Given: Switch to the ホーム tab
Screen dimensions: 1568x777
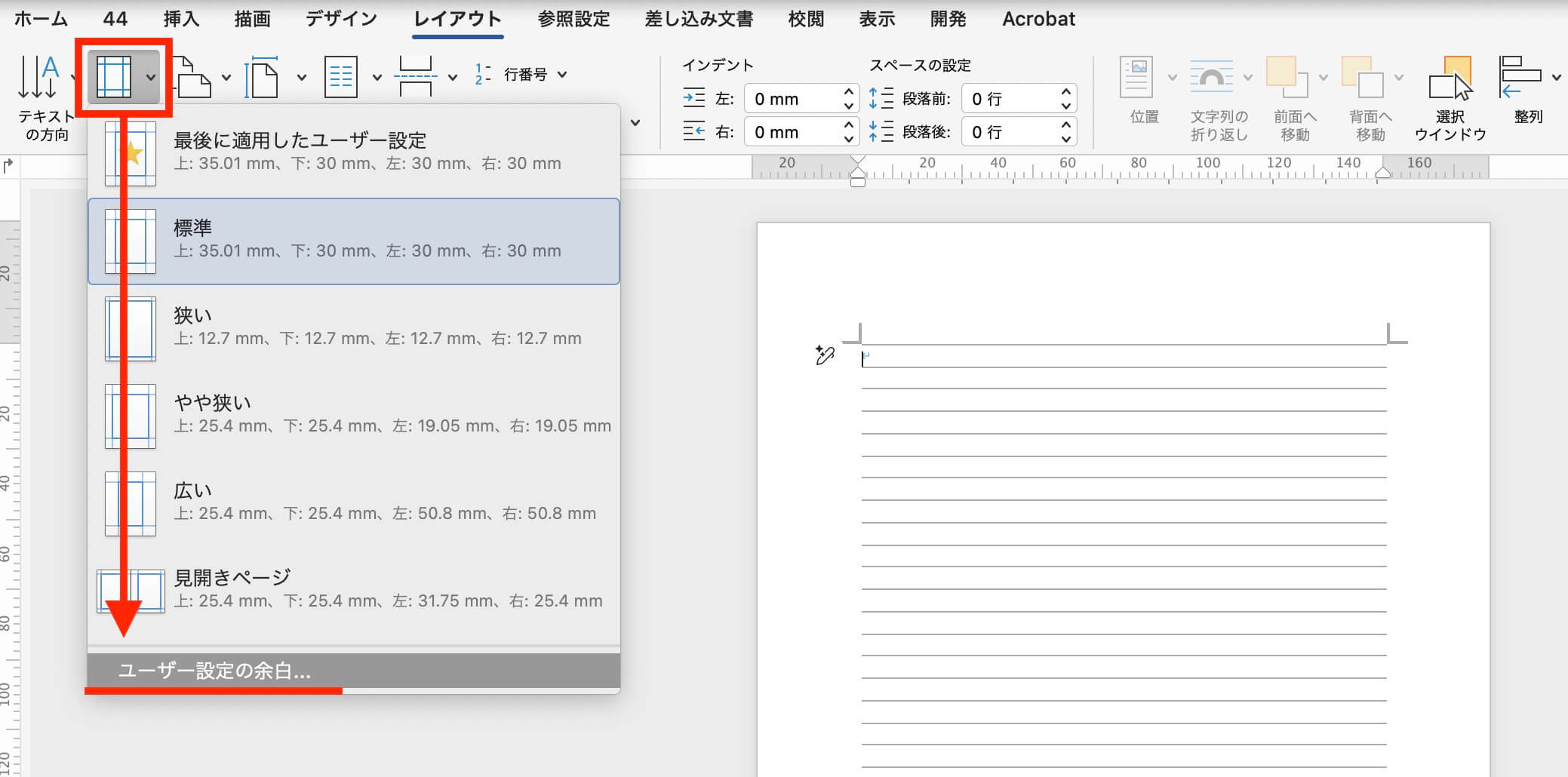Looking at the screenshot, I should tap(41, 19).
